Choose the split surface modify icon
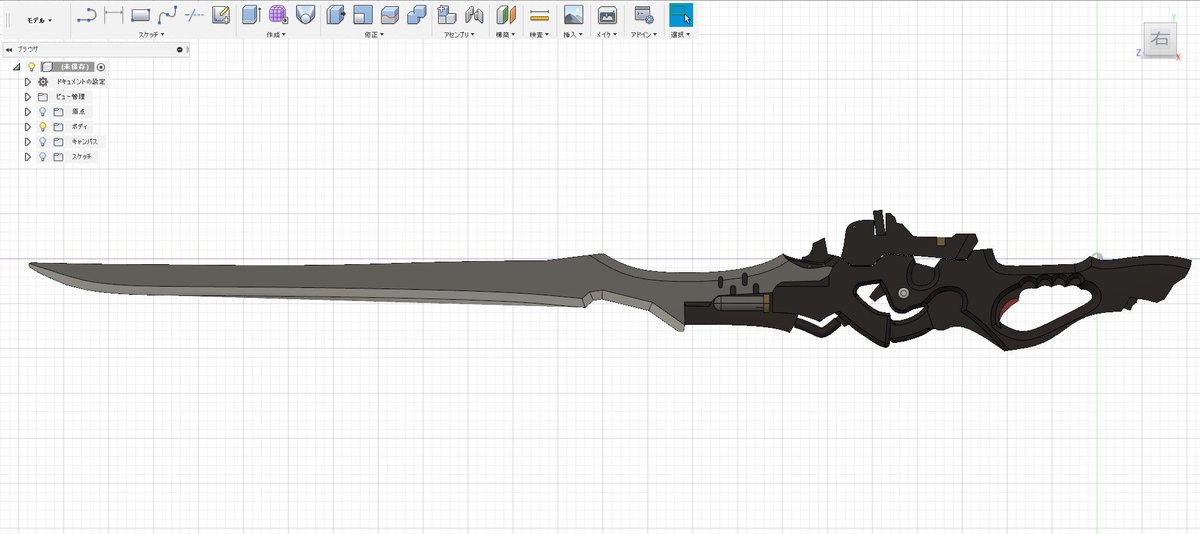This screenshot has width=1200, height=534. click(x=390, y=14)
